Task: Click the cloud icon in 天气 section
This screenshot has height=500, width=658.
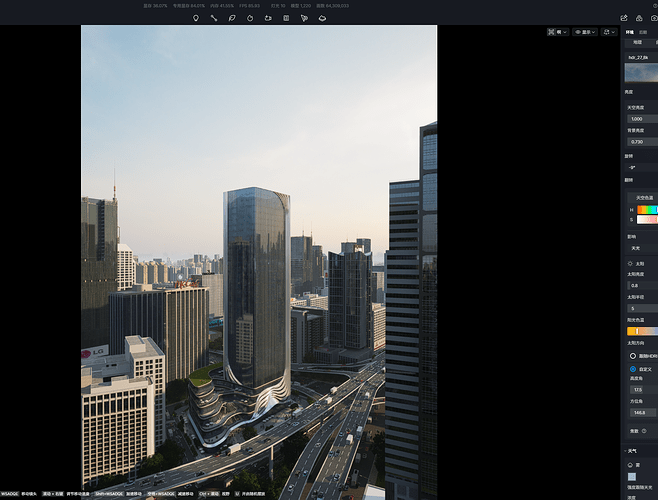Action: click(x=630, y=465)
